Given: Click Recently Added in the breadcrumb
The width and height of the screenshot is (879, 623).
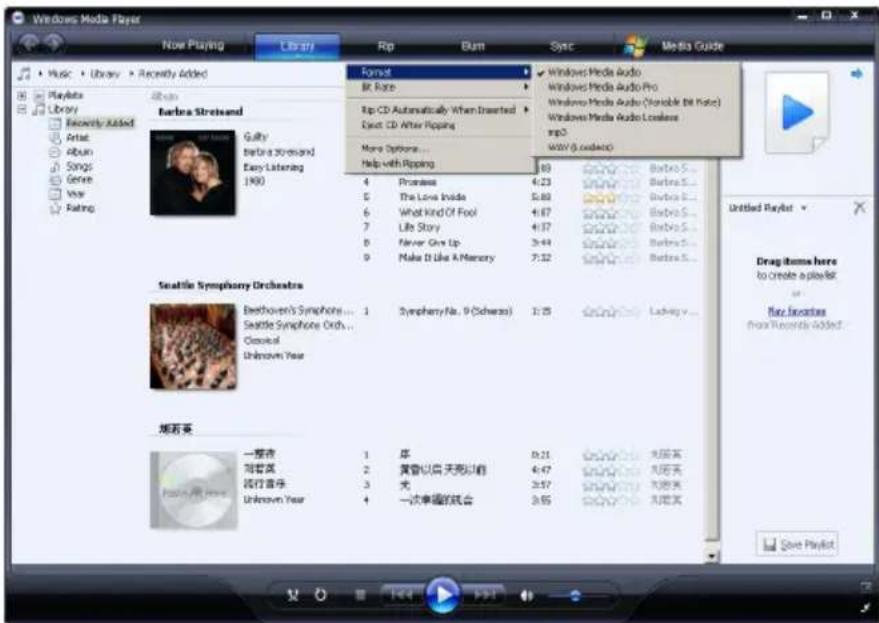Looking at the screenshot, I should pos(173,73).
